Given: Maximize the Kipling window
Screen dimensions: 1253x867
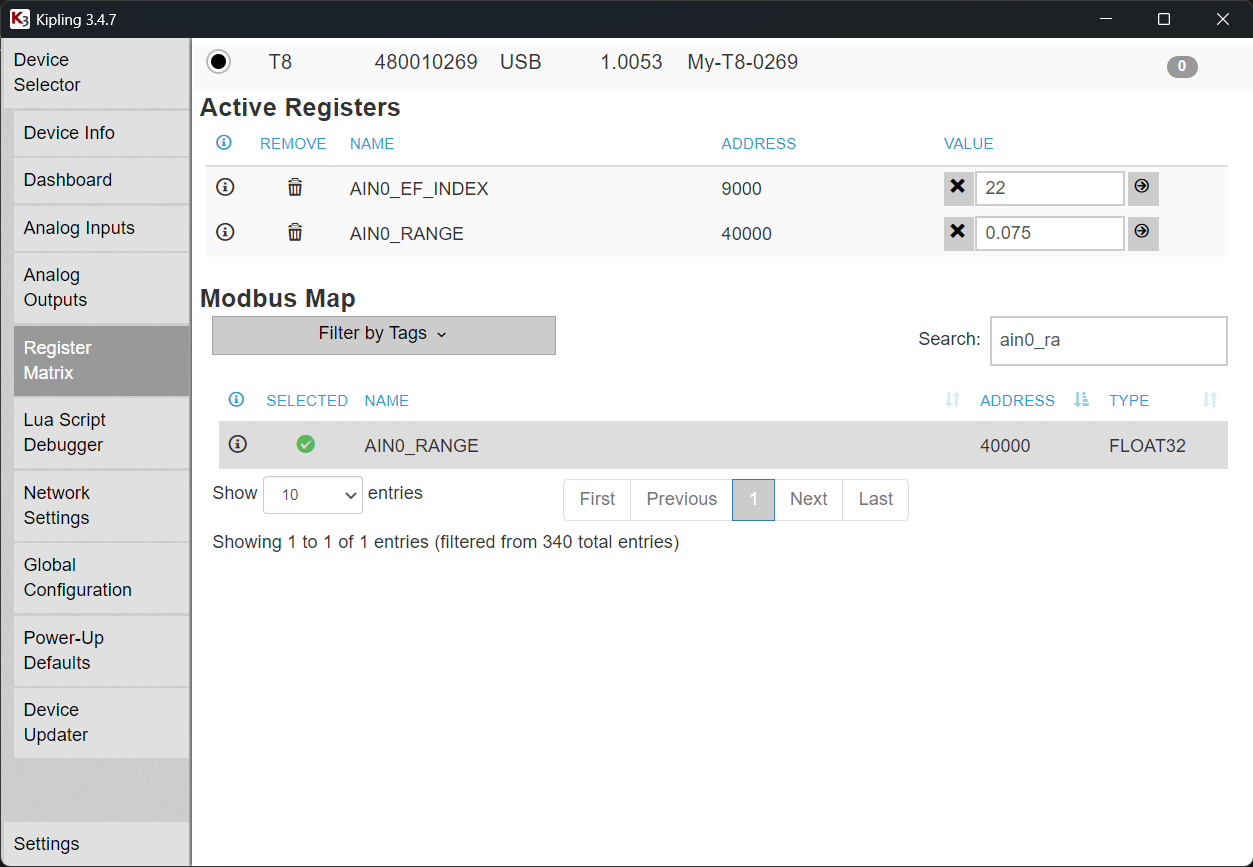Looking at the screenshot, I should (1164, 19).
